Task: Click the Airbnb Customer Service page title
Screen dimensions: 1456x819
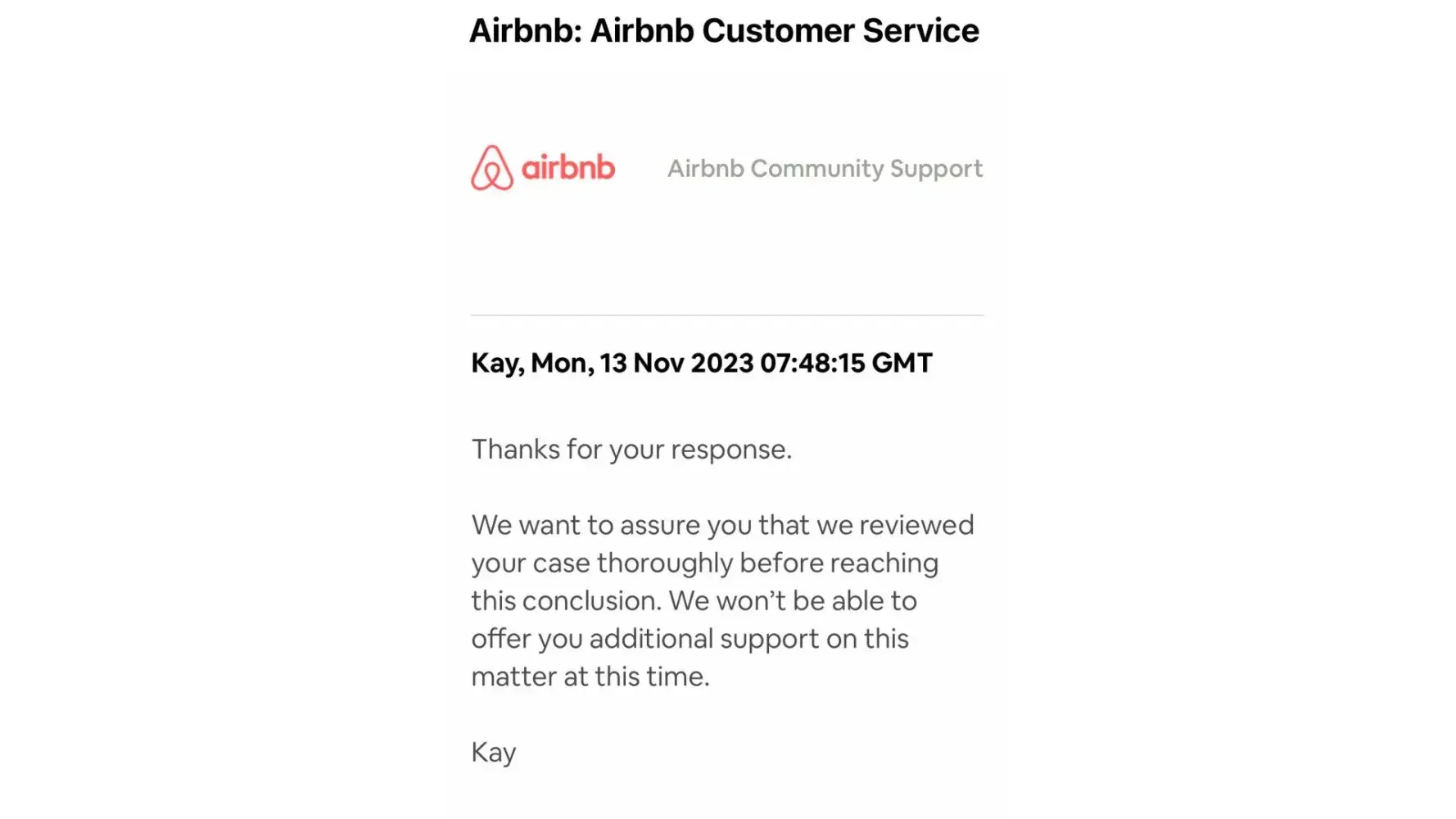Action: click(723, 31)
